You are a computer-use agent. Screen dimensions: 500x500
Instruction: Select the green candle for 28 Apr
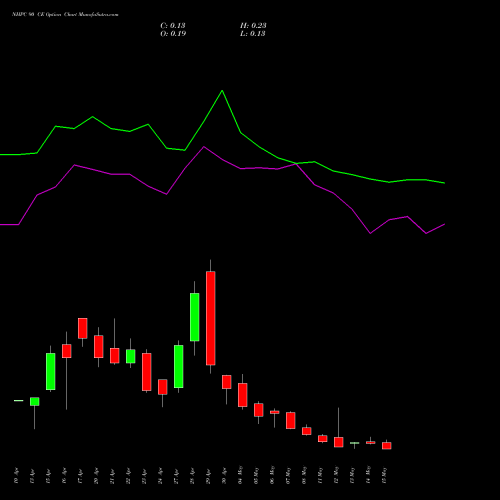[x=194, y=317]
